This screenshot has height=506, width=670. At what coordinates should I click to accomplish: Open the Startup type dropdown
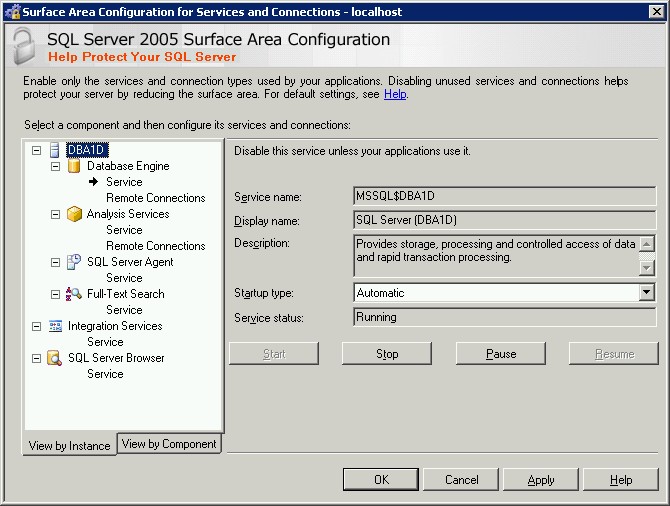[647, 293]
